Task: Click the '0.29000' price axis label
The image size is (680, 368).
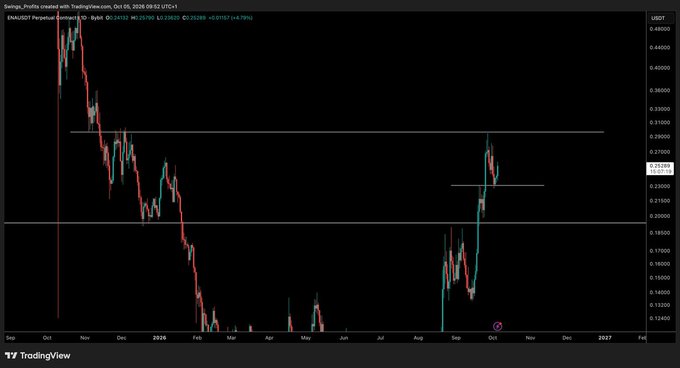Action: point(660,137)
